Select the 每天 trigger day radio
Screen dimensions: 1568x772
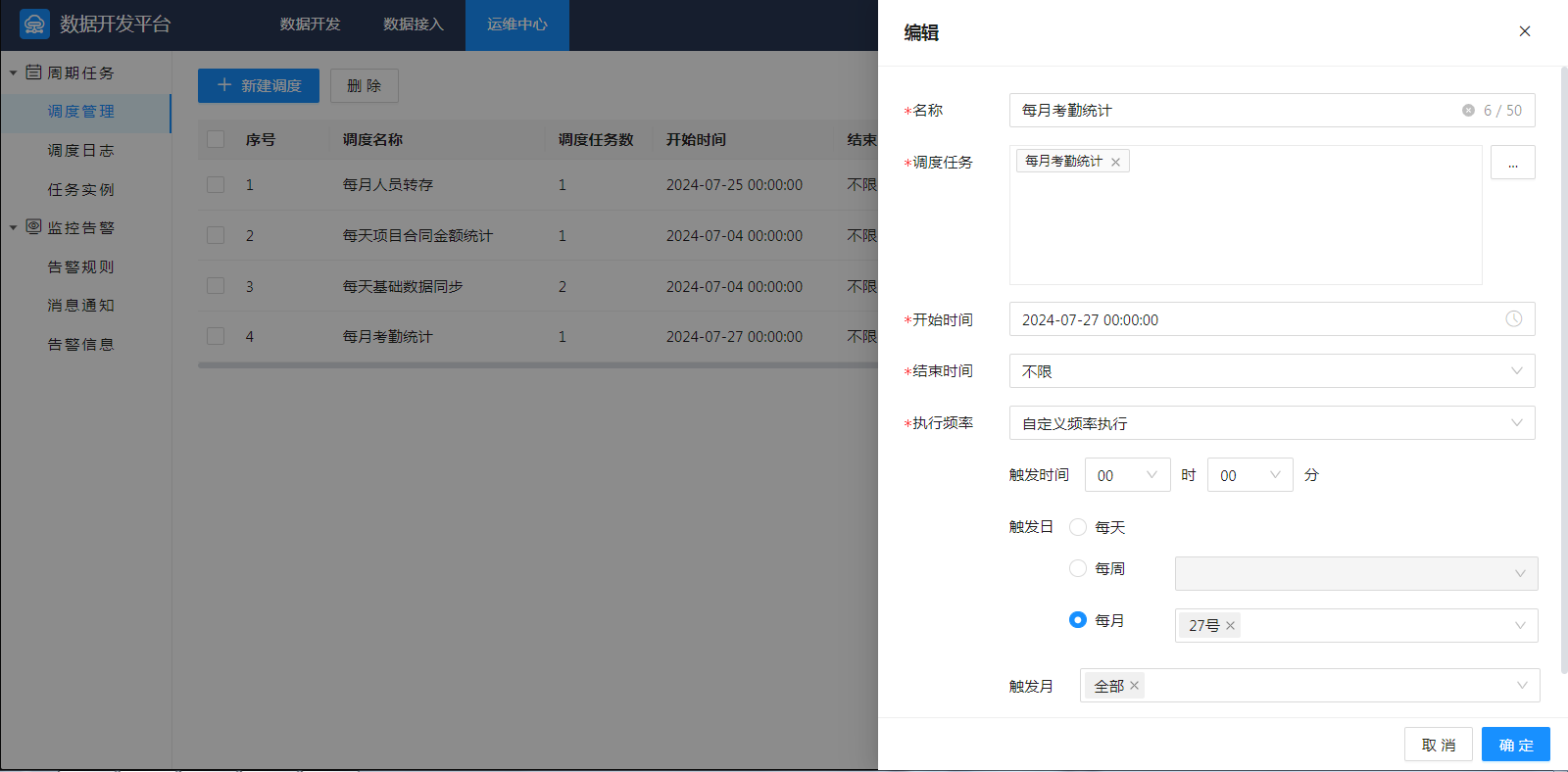pyautogui.click(x=1078, y=527)
